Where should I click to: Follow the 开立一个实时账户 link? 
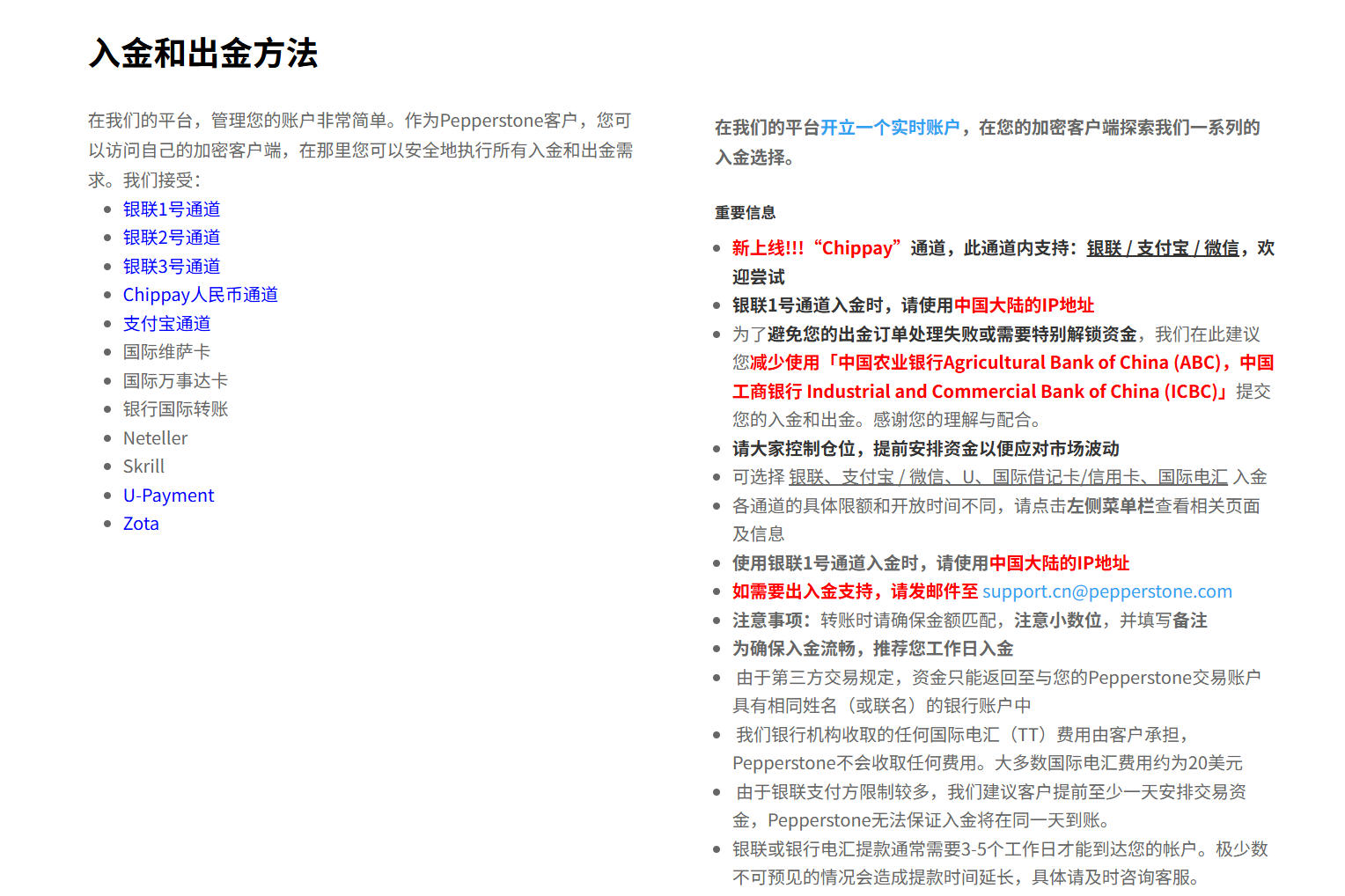889,128
